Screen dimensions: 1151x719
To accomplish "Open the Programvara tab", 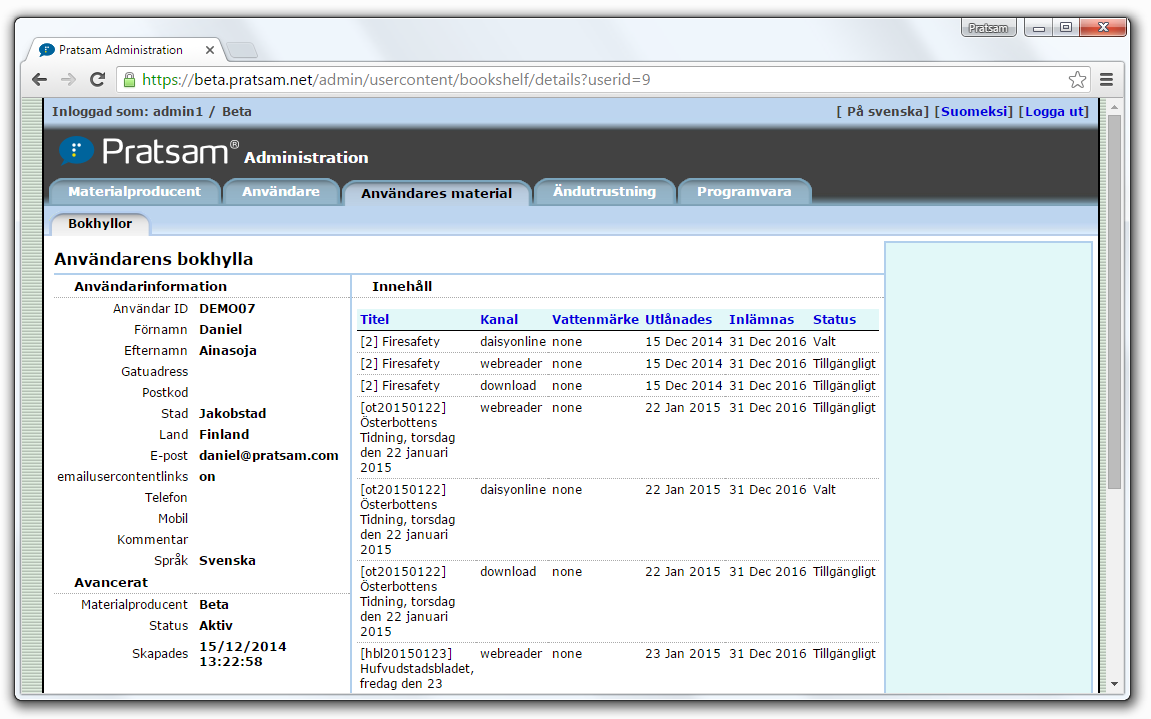I will coord(746,191).
